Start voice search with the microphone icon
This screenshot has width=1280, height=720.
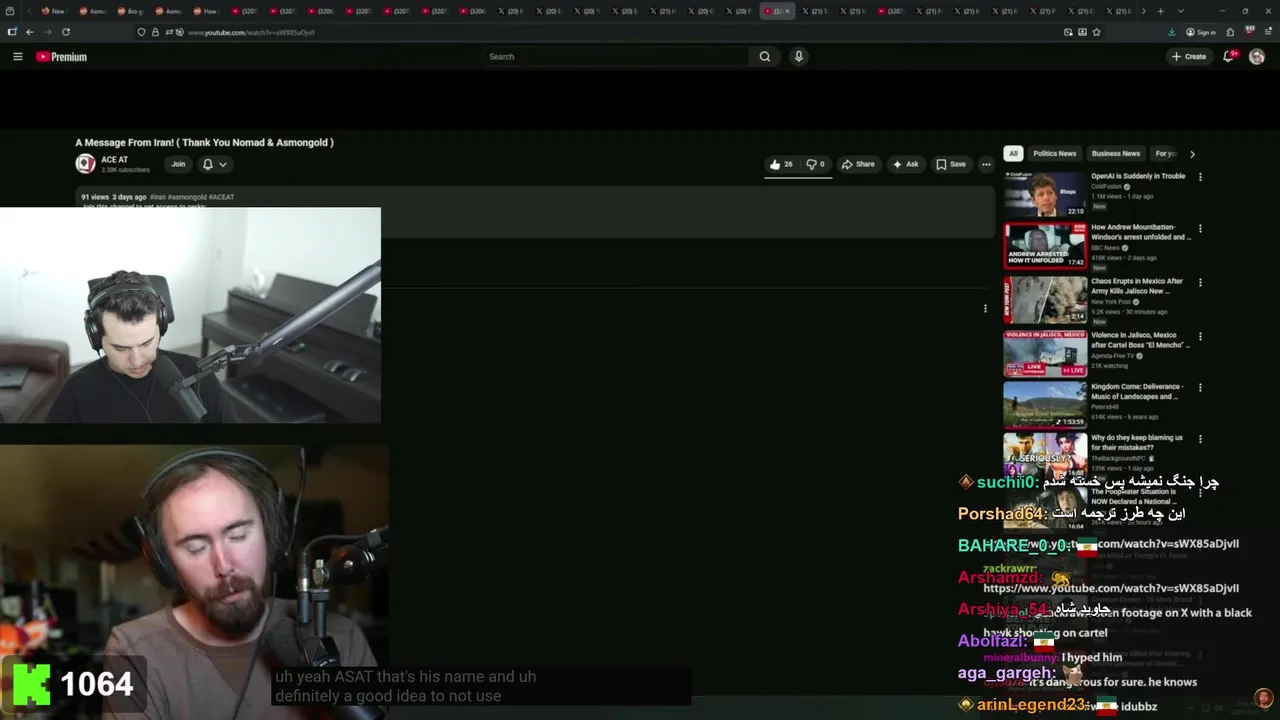[x=798, y=57]
